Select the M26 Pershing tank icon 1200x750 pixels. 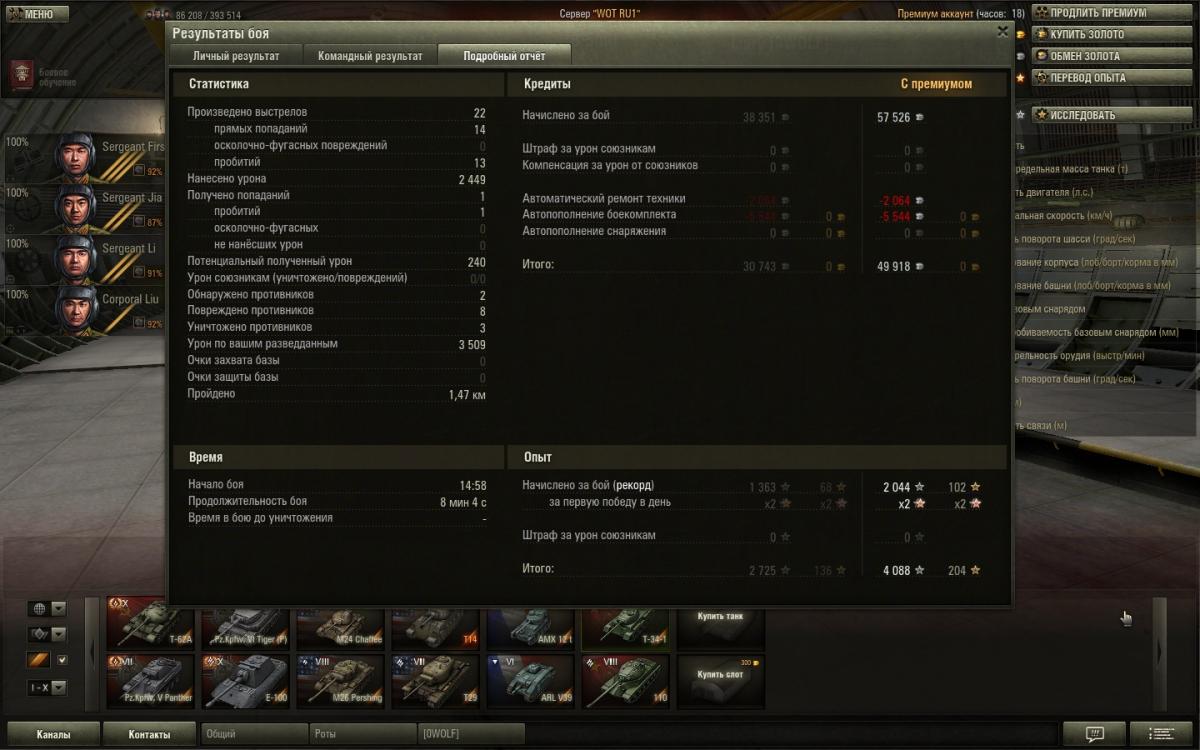click(340, 682)
